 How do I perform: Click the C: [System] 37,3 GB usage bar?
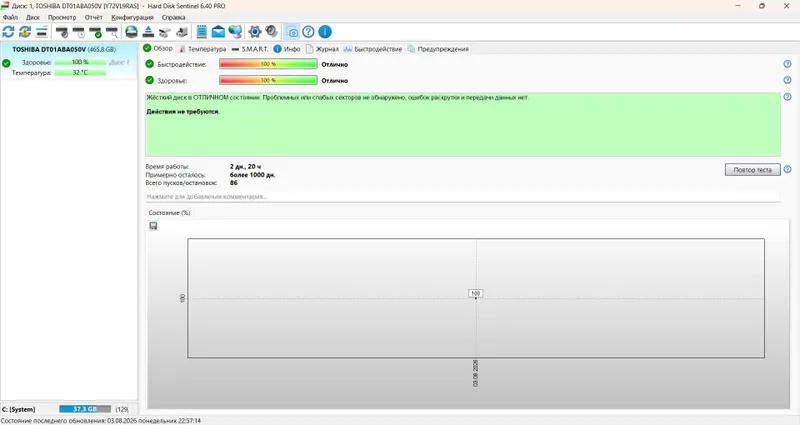(x=85, y=409)
